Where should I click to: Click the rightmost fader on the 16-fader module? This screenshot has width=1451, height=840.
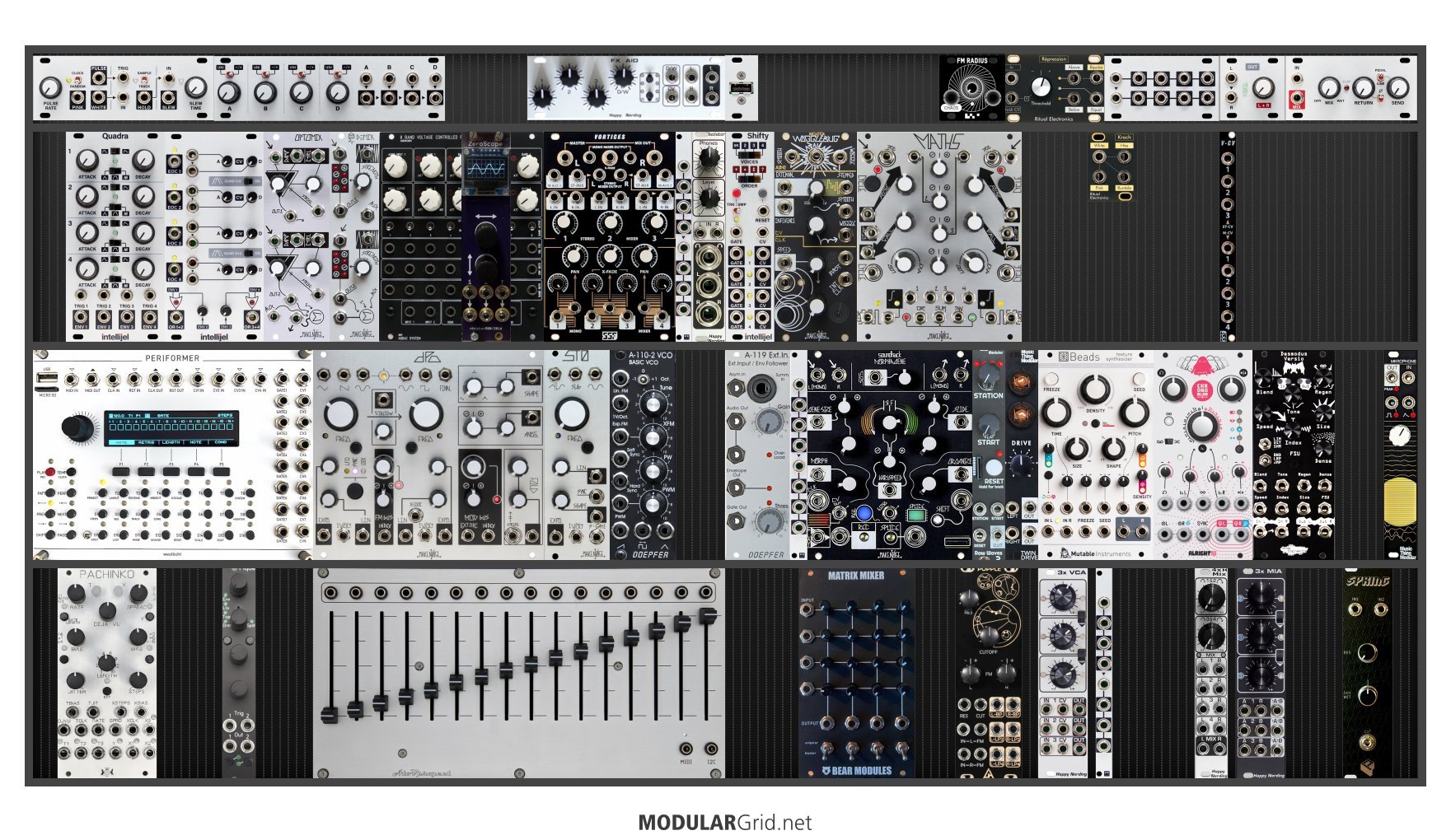707,616
